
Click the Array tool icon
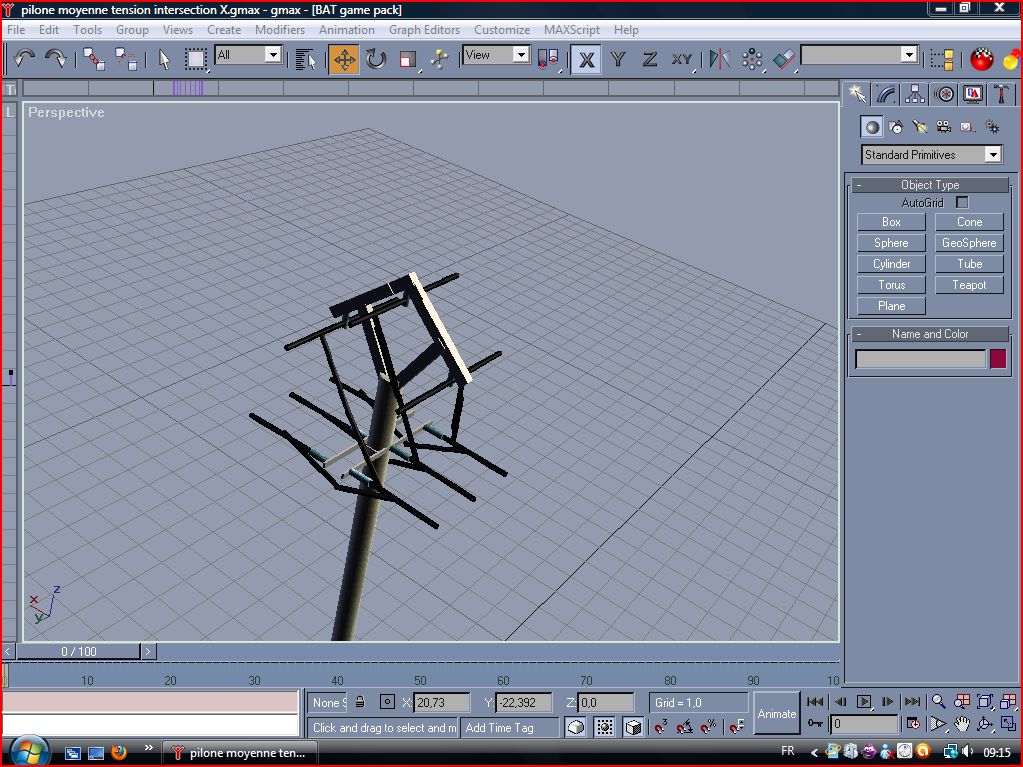click(x=752, y=59)
